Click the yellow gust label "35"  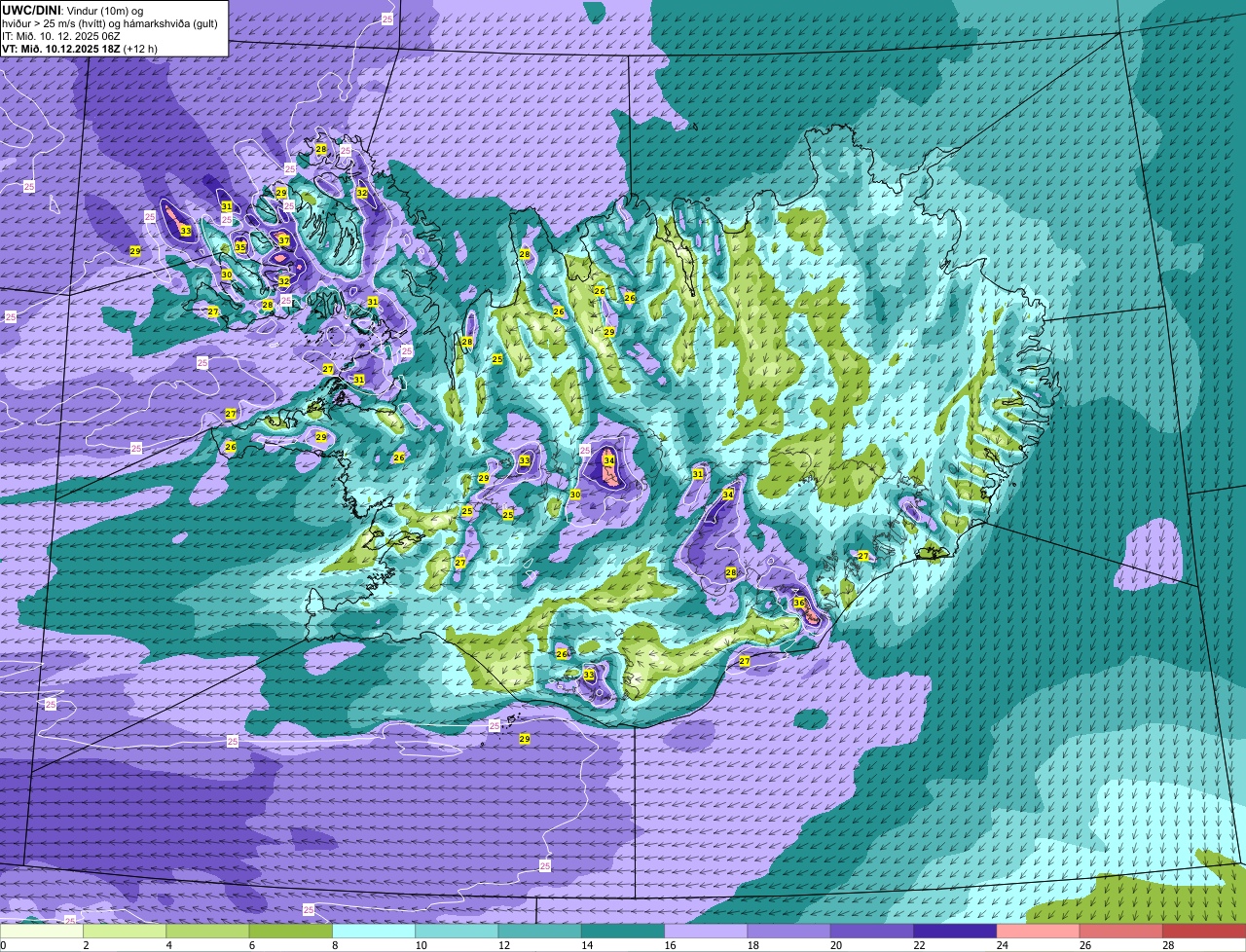point(240,247)
